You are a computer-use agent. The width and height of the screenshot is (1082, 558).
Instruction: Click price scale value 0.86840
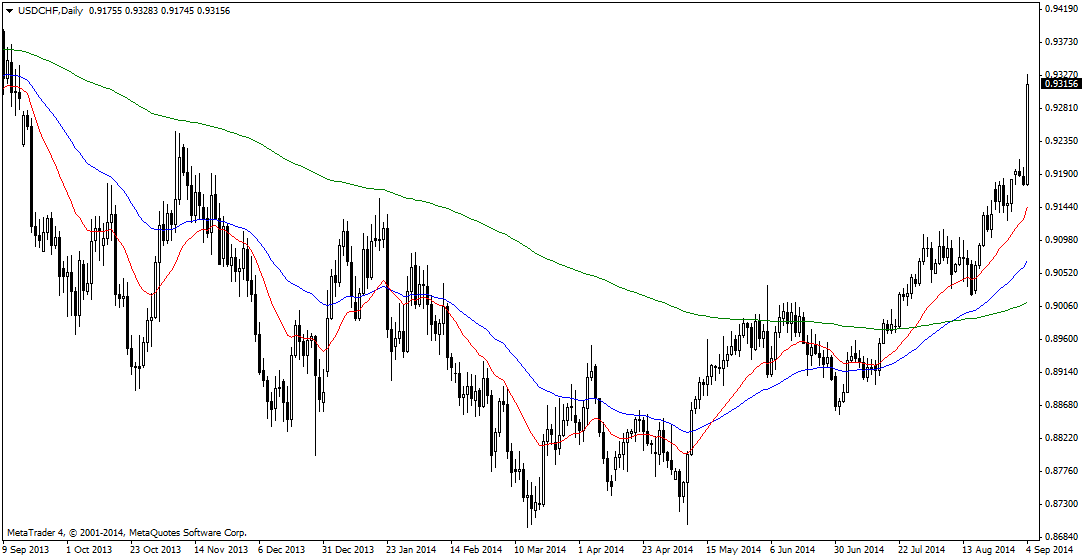coord(1062,536)
